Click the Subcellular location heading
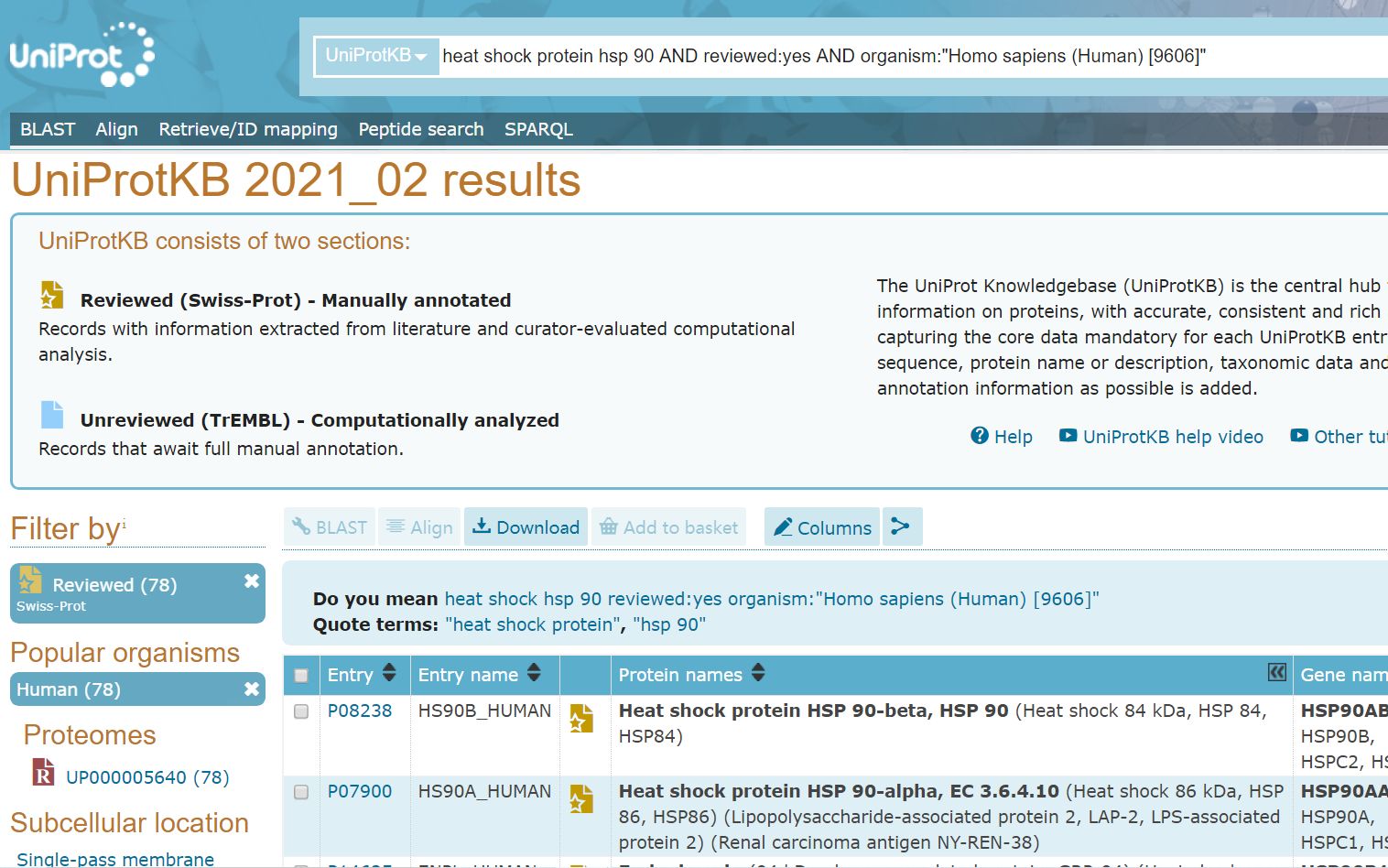The height and width of the screenshot is (868, 1388). click(x=129, y=823)
